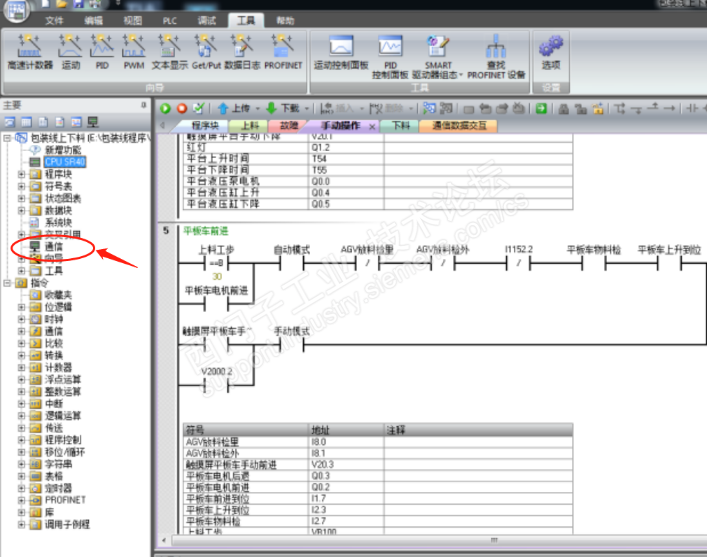Open the 编辑 ribbon tab

[x=93, y=20]
